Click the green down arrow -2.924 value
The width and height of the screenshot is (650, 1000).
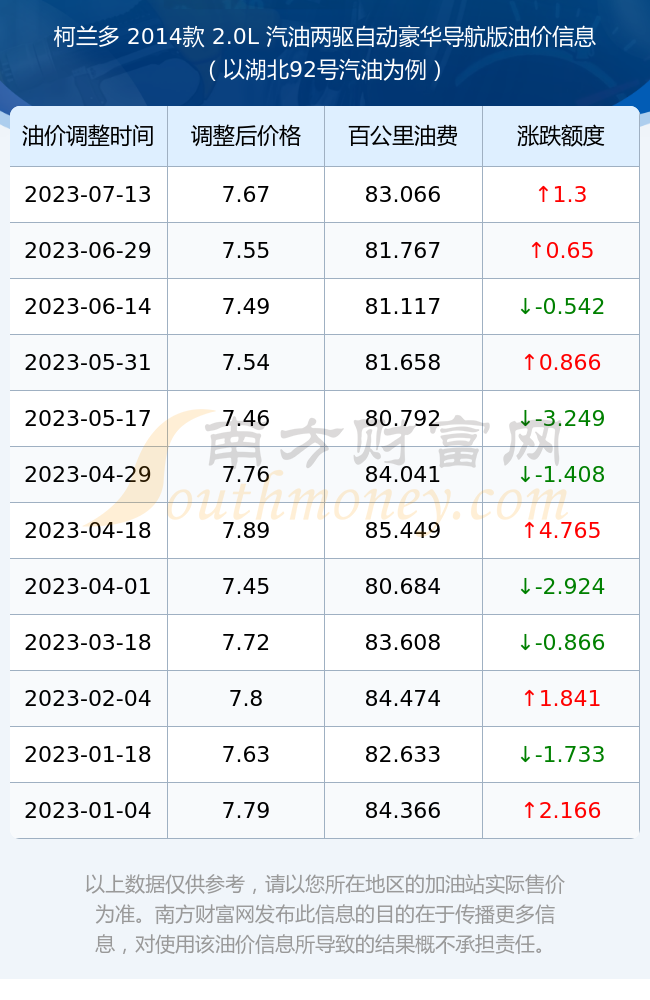pos(561,587)
